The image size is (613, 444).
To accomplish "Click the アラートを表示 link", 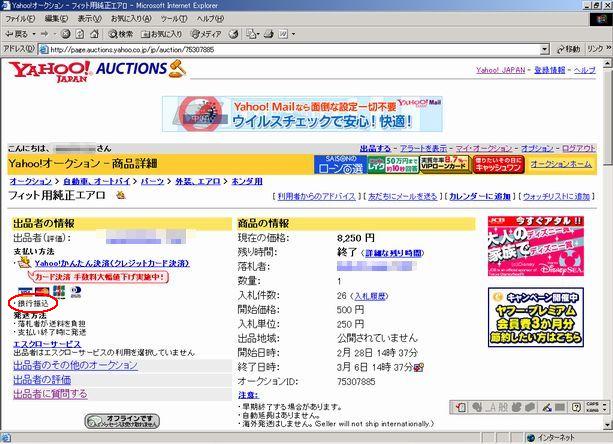I will pyautogui.click(x=423, y=149).
